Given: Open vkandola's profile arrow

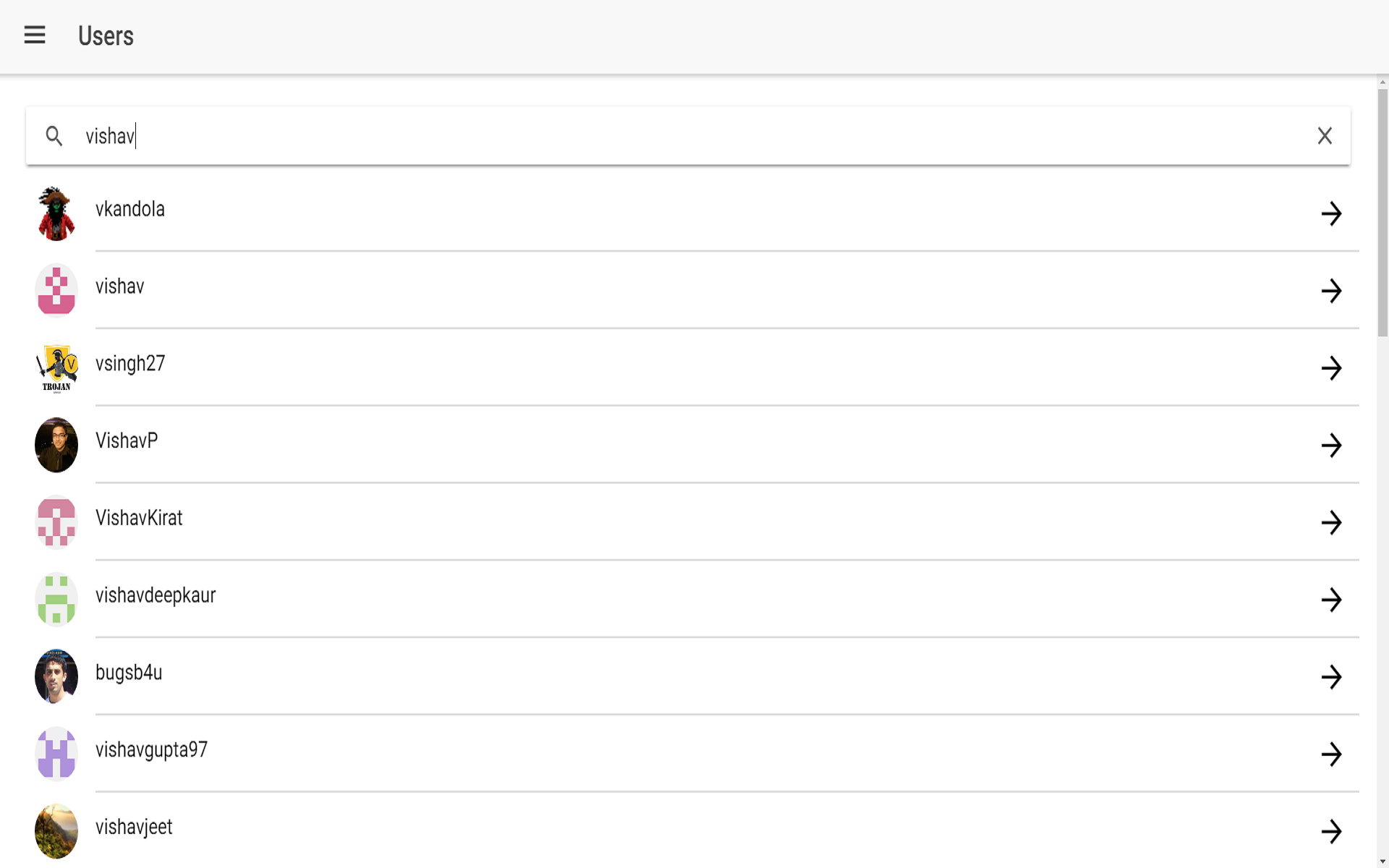Looking at the screenshot, I should click(x=1331, y=213).
